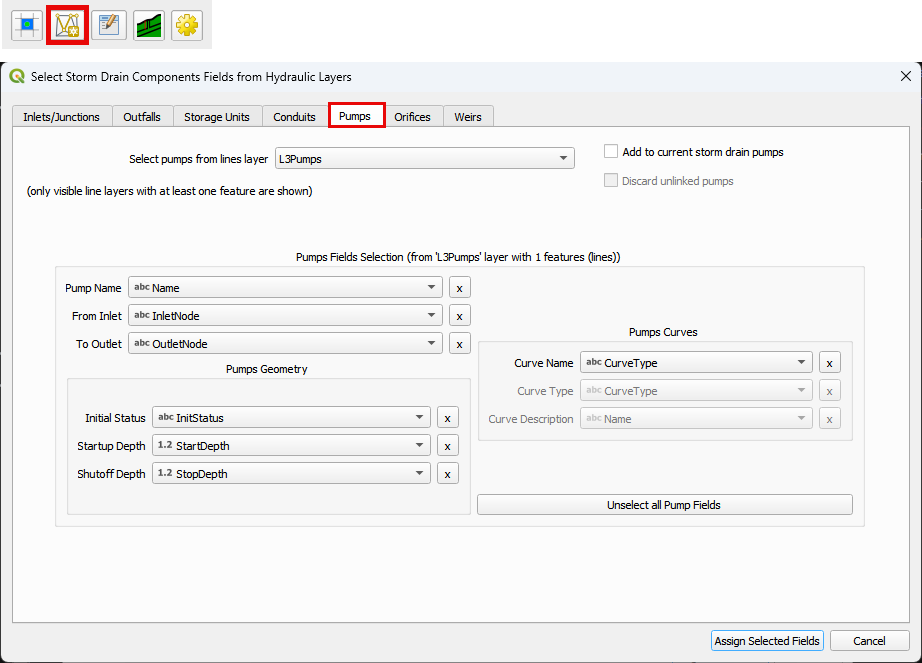Expand the To Outlet field dropdown

285,344
